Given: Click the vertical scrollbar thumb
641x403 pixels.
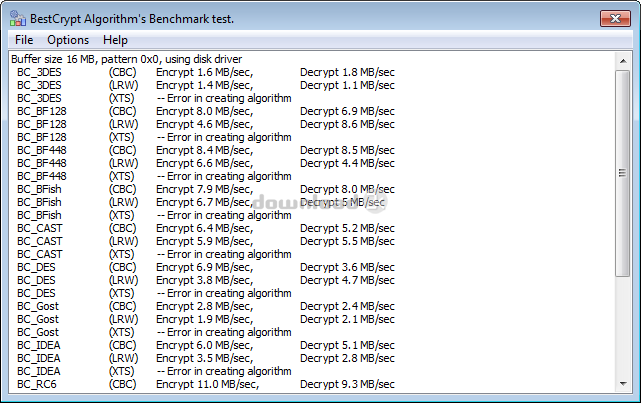Looking at the screenshot, I should 623,173.
